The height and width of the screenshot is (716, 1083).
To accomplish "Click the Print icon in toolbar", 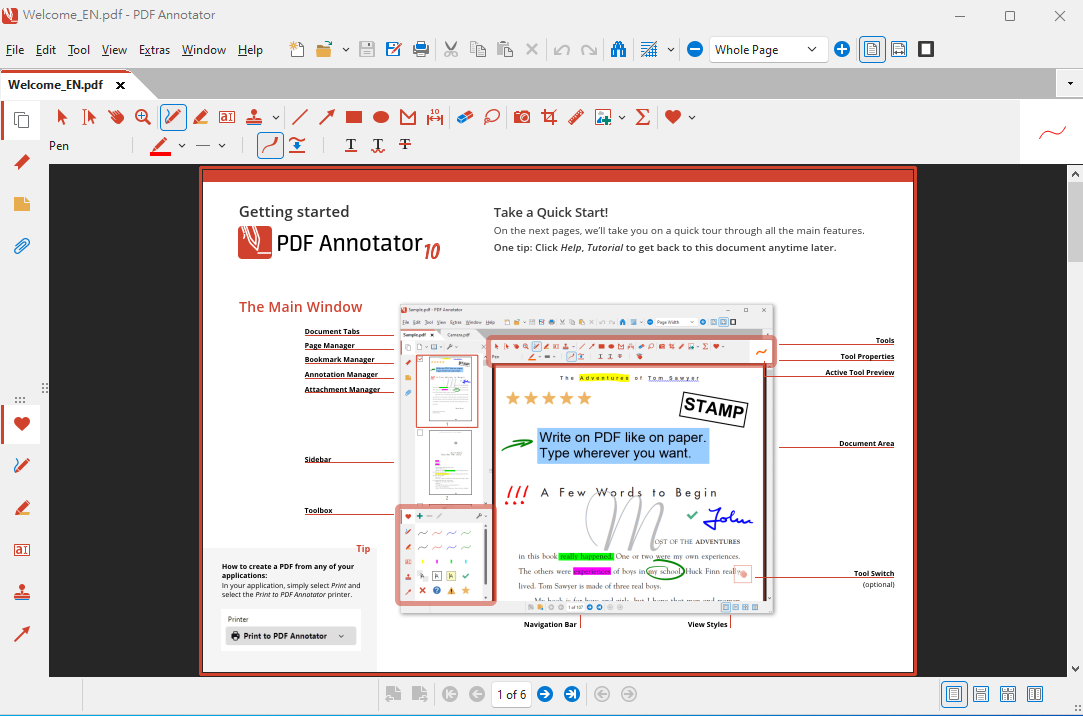I will click(421, 49).
